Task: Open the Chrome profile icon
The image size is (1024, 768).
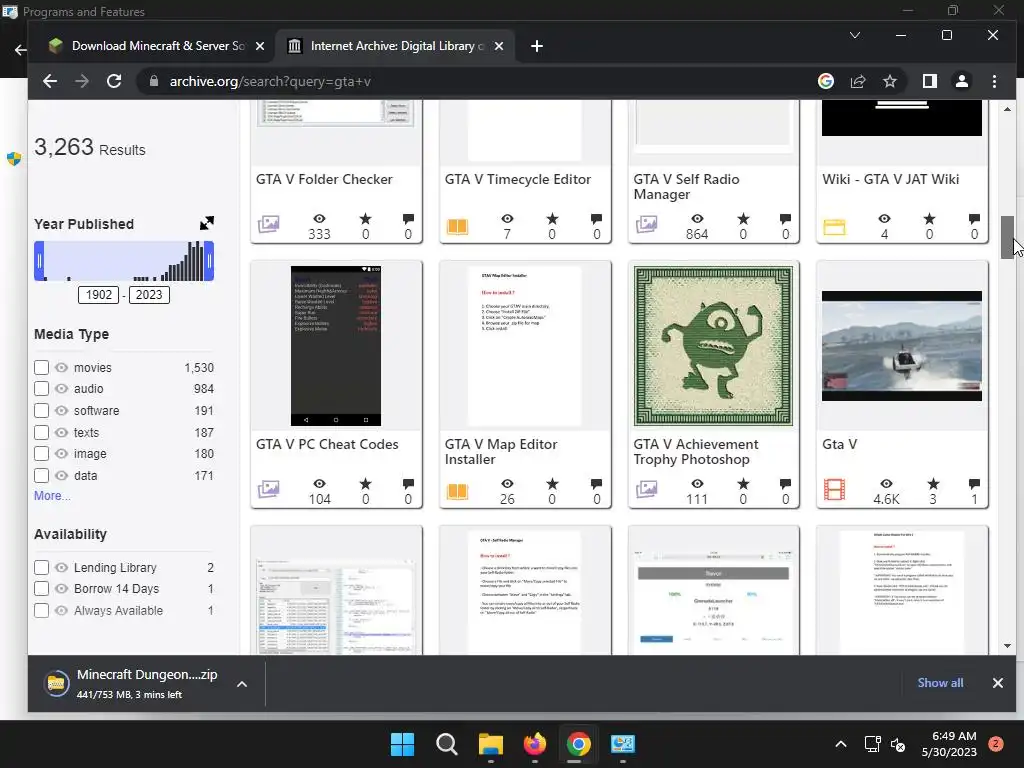Action: (961, 81)
